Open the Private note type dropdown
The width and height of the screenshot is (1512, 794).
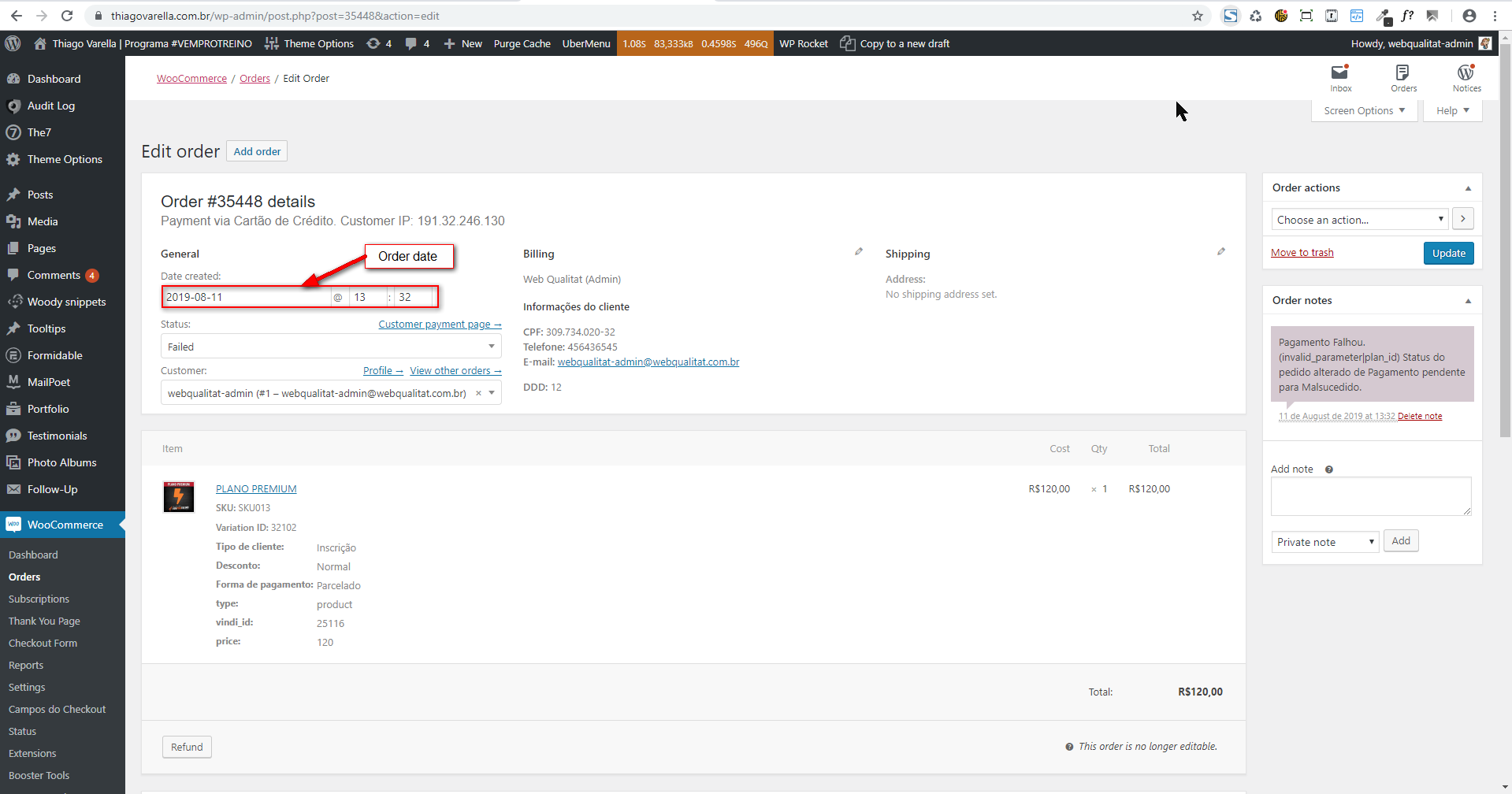[1325, 541]
